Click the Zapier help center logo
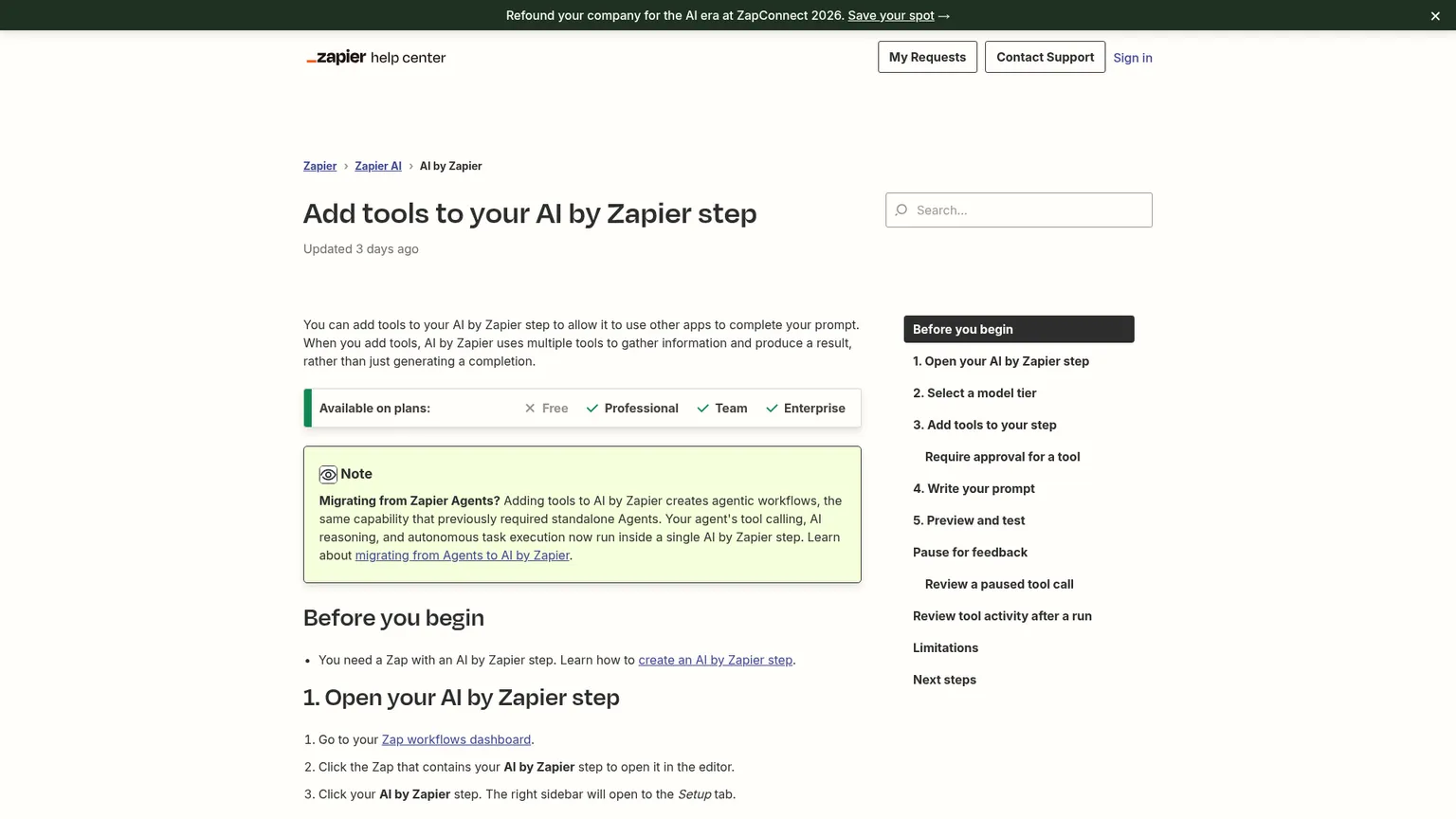The image size is (1456, 819). [x=375, y=57]
